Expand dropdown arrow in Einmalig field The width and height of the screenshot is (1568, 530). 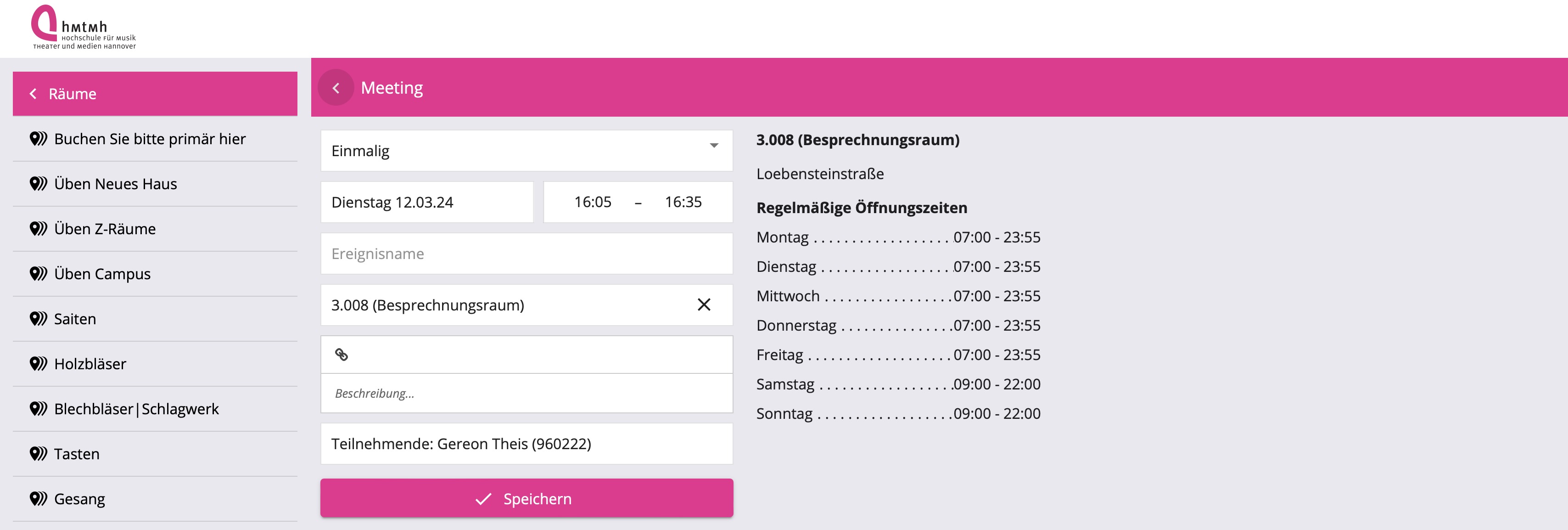[x=714, y=146]
